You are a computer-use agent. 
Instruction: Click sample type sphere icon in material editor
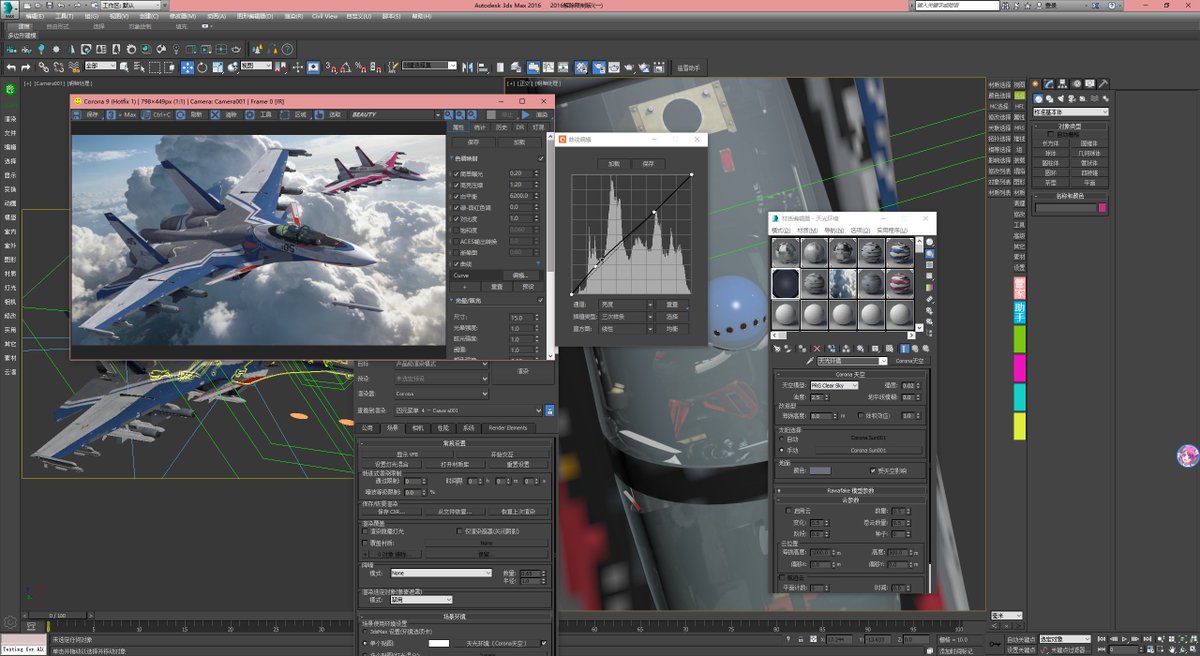click(930, 242)
